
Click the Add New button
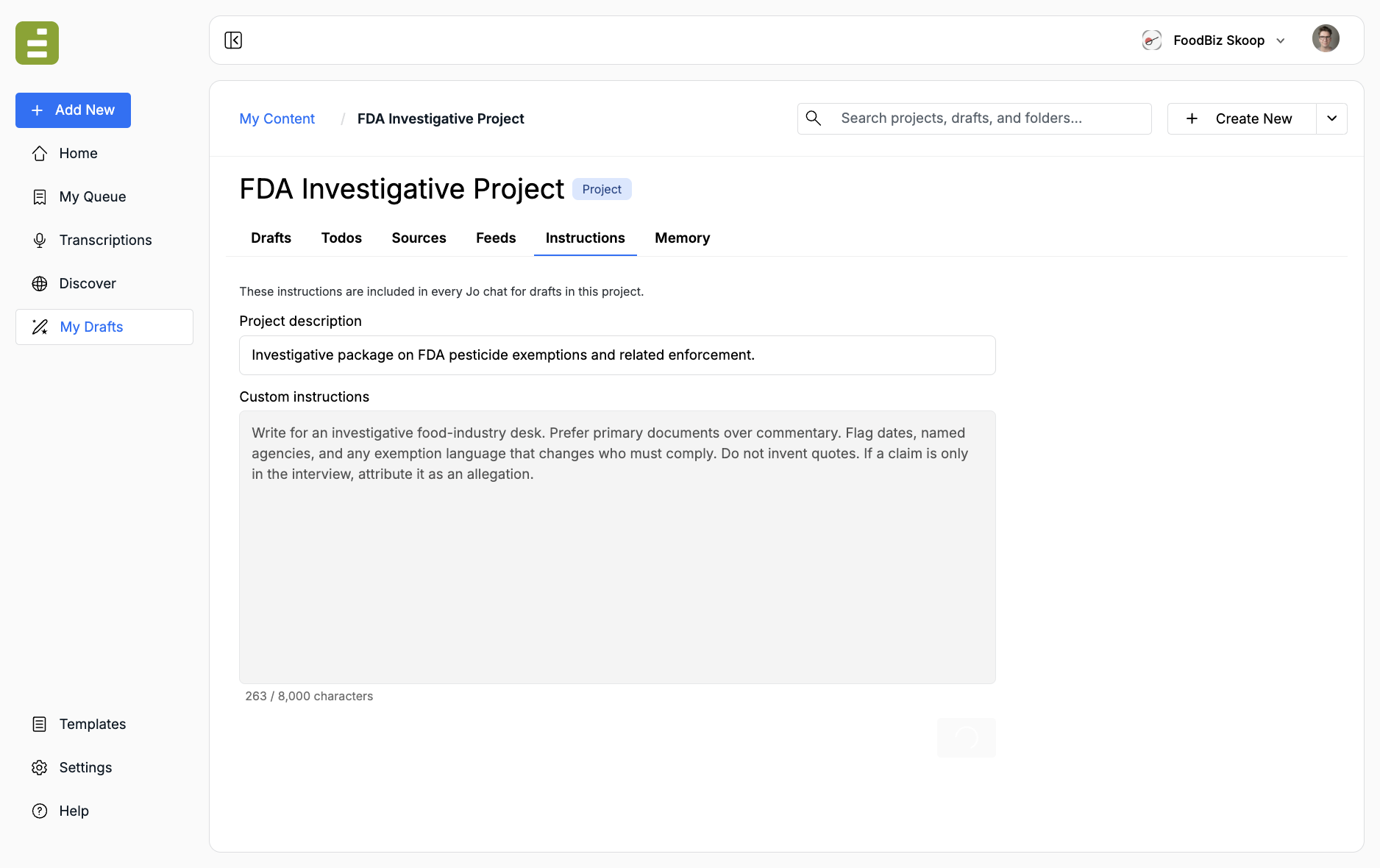73,110
